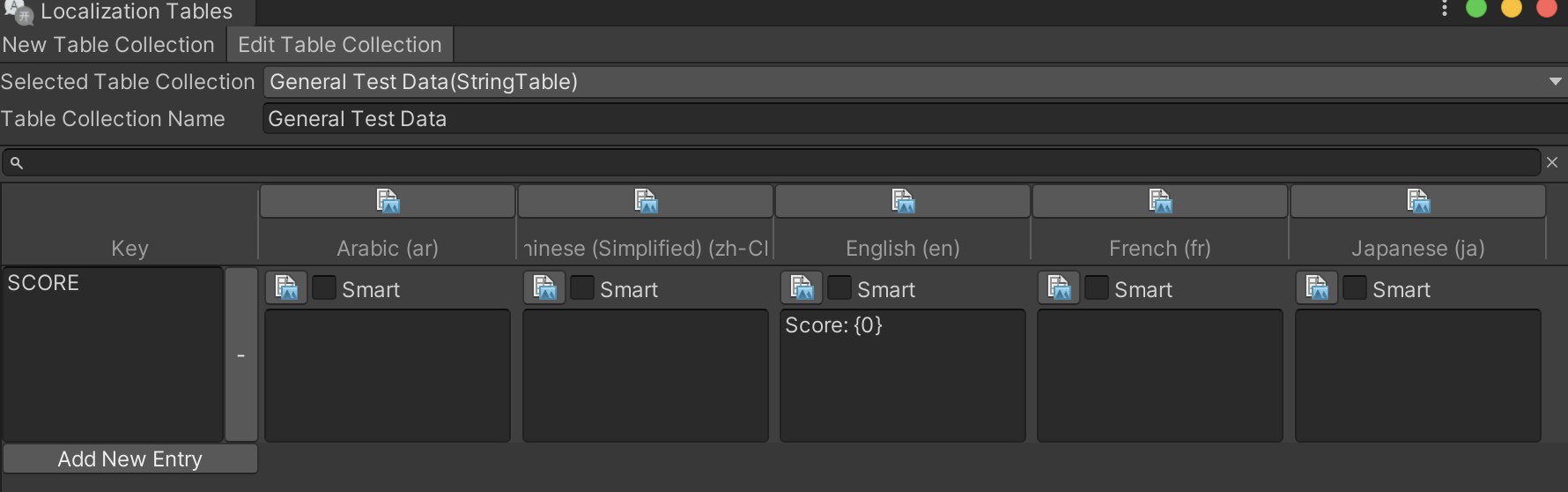The image size is (1568, 492).
Task: Toggle Smart checkbox in French column
Action: click(x=1097, y=288)
